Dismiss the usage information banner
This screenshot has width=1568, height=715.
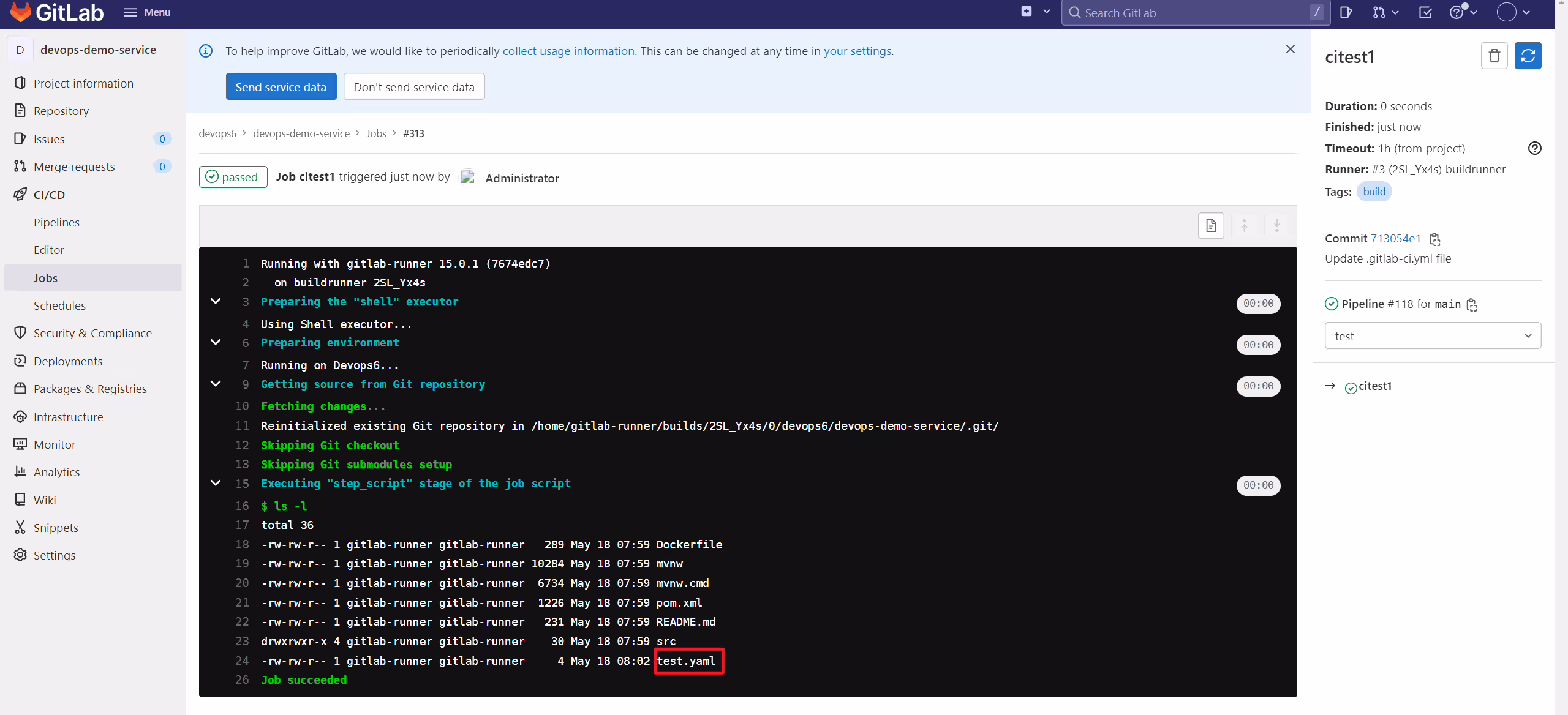[x=1290, y=49]
